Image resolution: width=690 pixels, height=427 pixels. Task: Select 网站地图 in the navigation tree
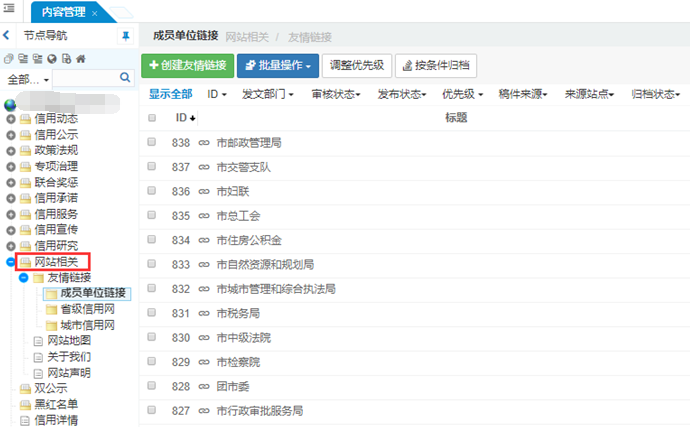(68, 341)
